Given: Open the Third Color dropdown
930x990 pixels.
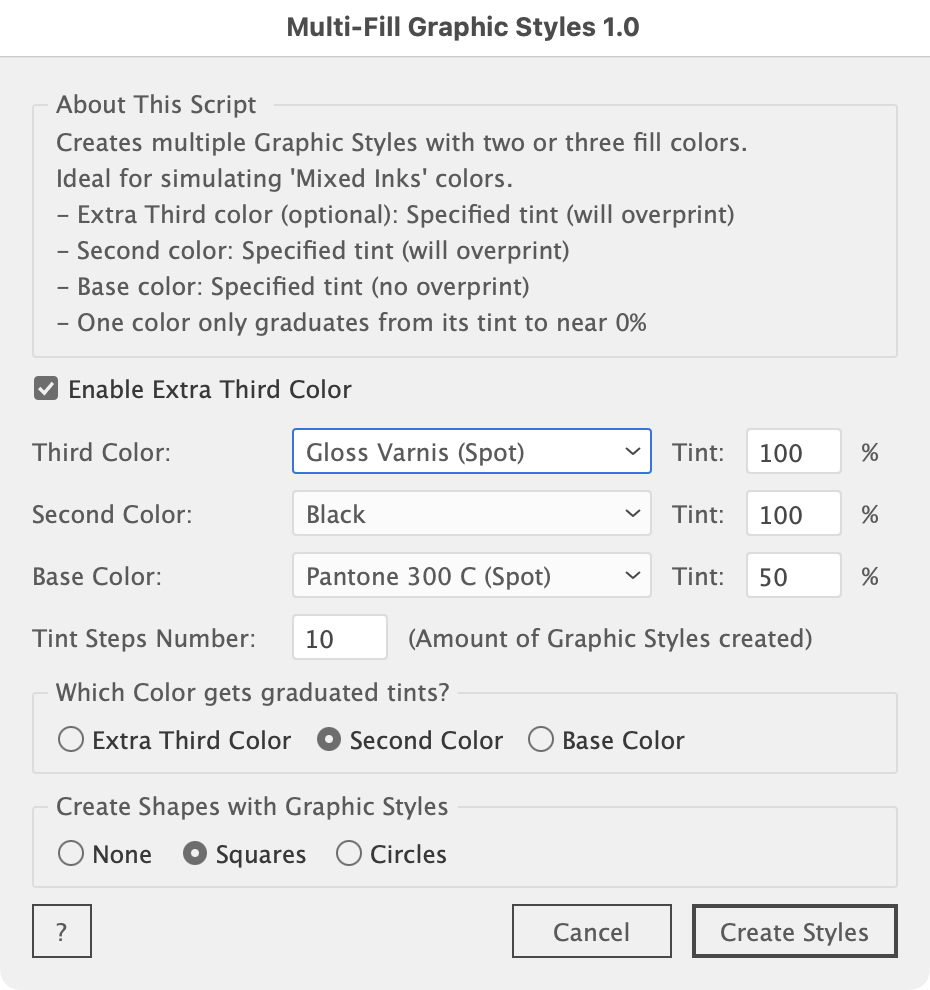Looking at the screenshot, I should click(x=471, y=452).
